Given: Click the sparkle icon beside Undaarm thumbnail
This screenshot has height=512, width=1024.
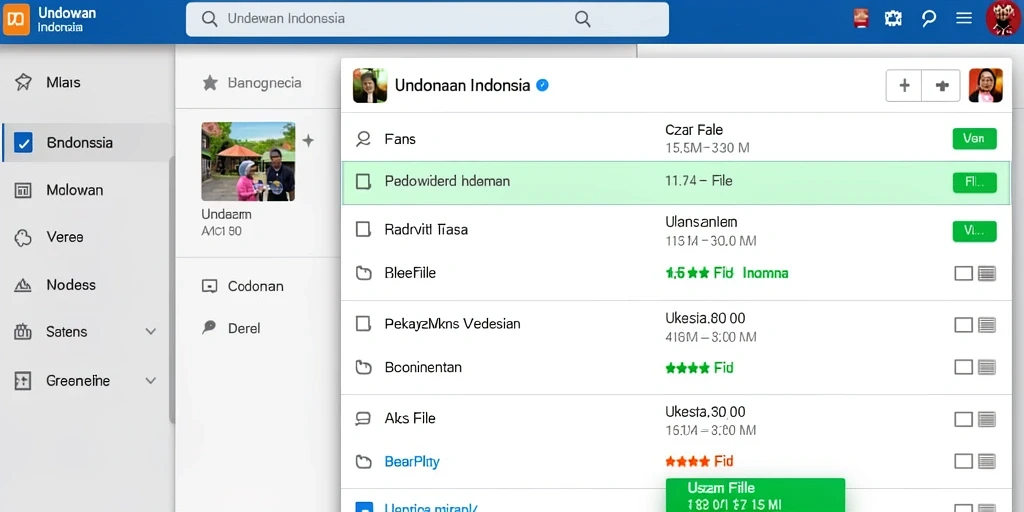Looking at the screenshot, I should (x=308, y=140).
